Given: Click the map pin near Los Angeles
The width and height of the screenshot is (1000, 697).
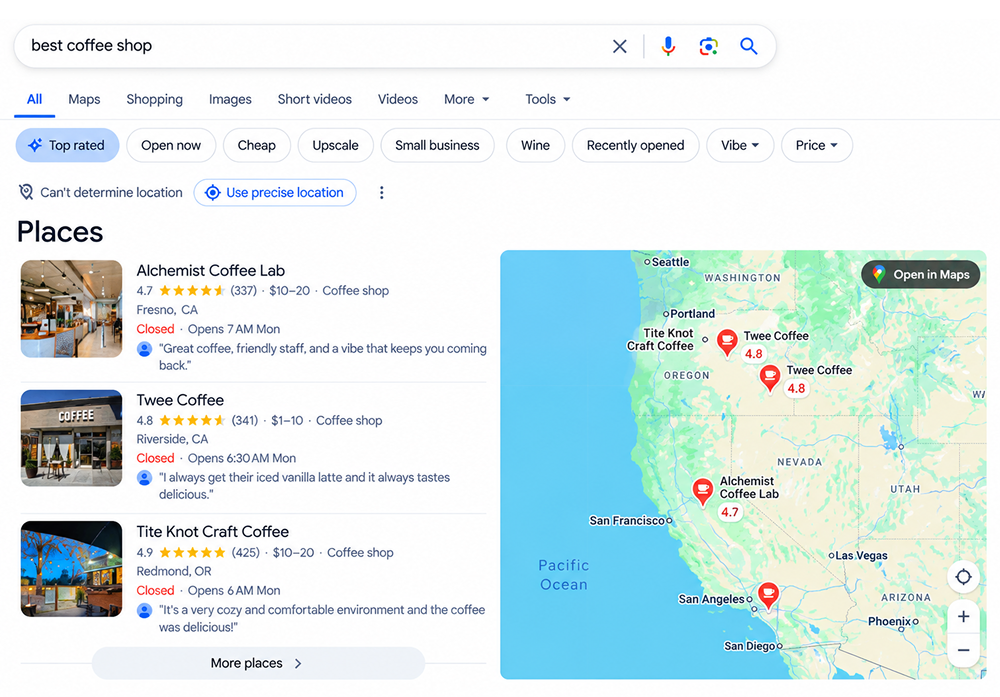Looking at the screenshot, I should [768, 596].
